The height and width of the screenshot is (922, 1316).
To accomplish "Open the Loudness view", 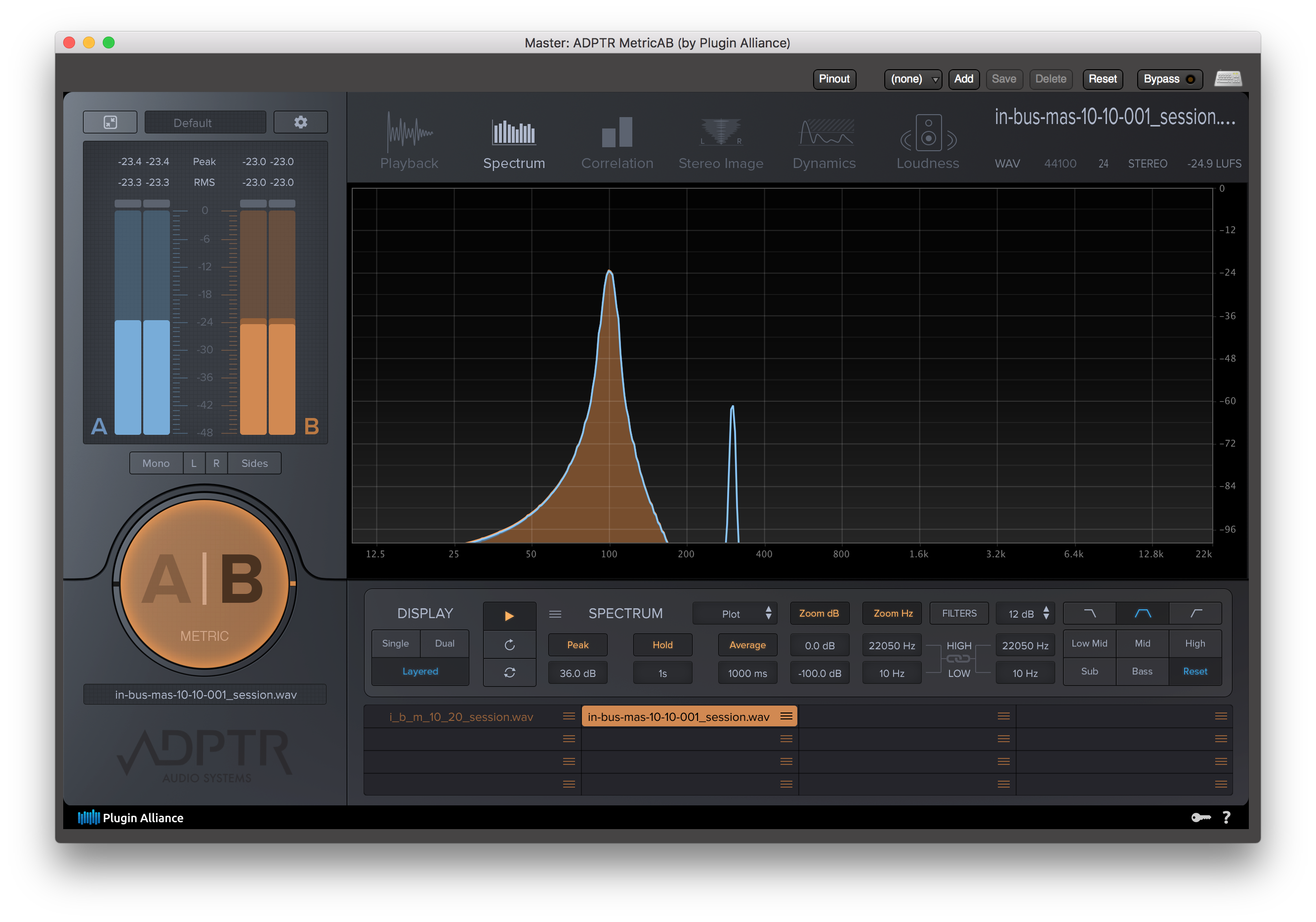I will [927, 140].
